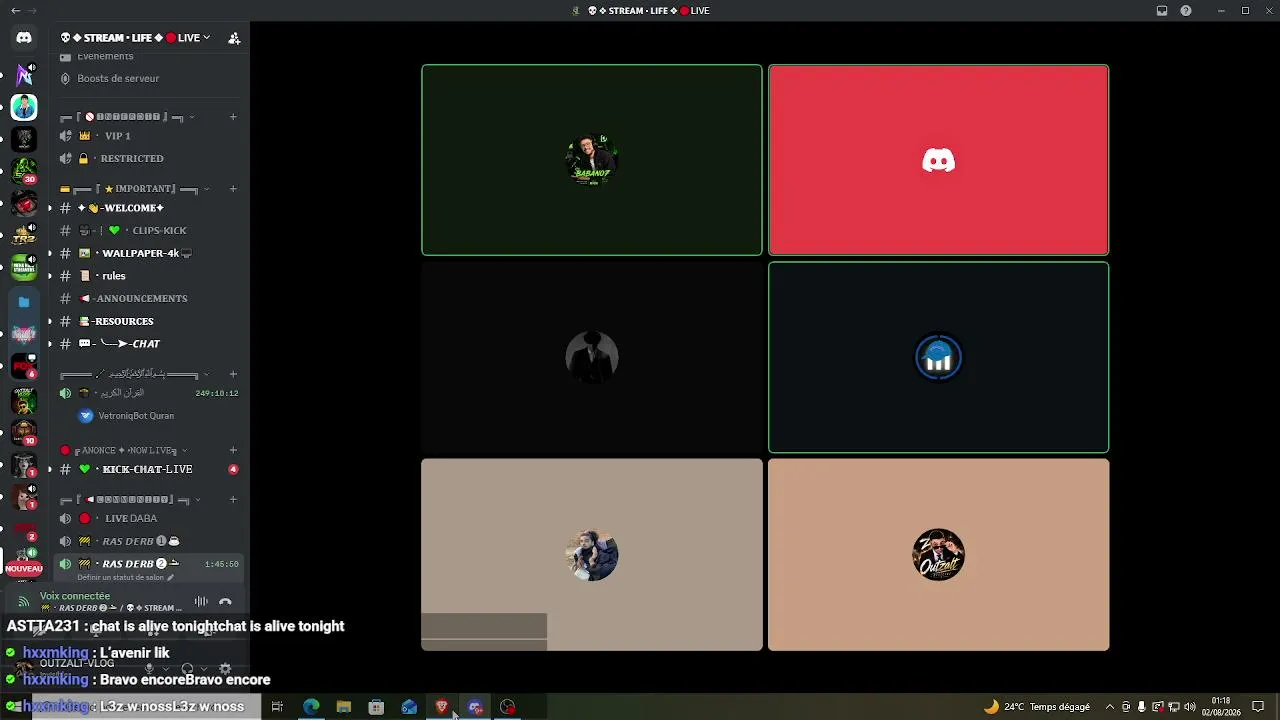Join the RAS DERB 1 voice channel
1280x720 pixels.
pyautogui.click(x=148, y=541)
